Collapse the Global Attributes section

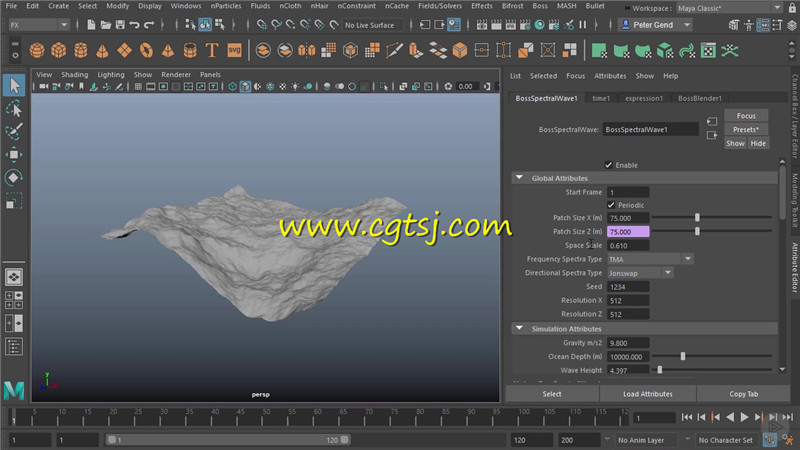tap(519, 178)
